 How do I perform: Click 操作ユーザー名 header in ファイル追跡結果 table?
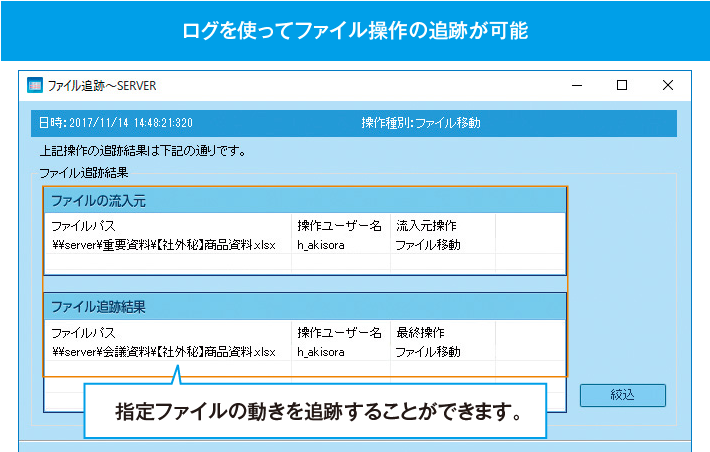point(340,333)
